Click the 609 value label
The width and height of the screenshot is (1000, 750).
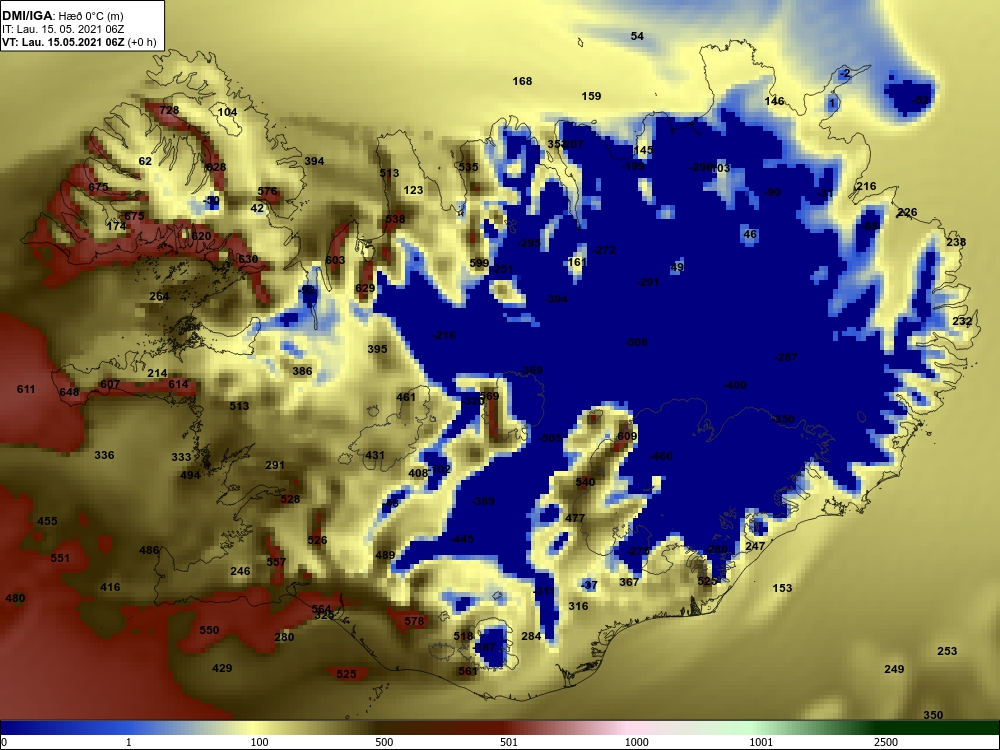627,436
